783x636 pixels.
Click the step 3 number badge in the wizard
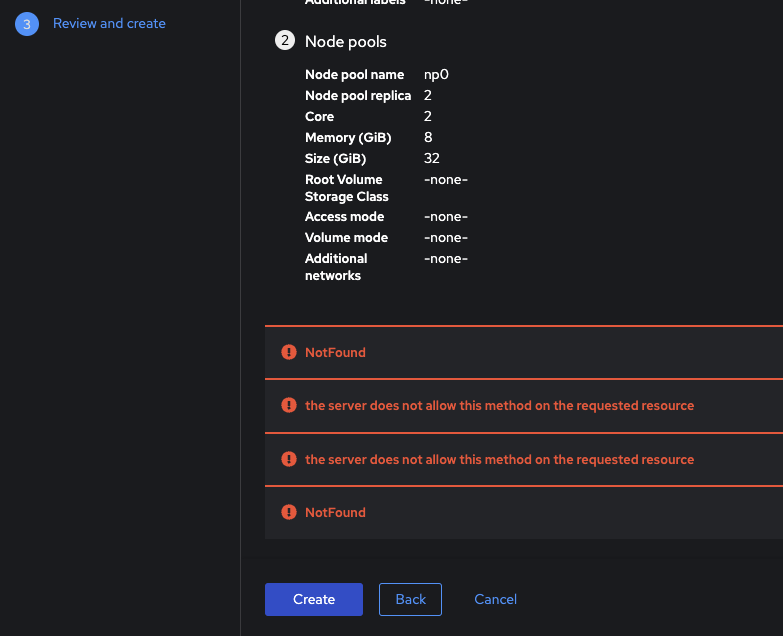click(x=27, y=24)
